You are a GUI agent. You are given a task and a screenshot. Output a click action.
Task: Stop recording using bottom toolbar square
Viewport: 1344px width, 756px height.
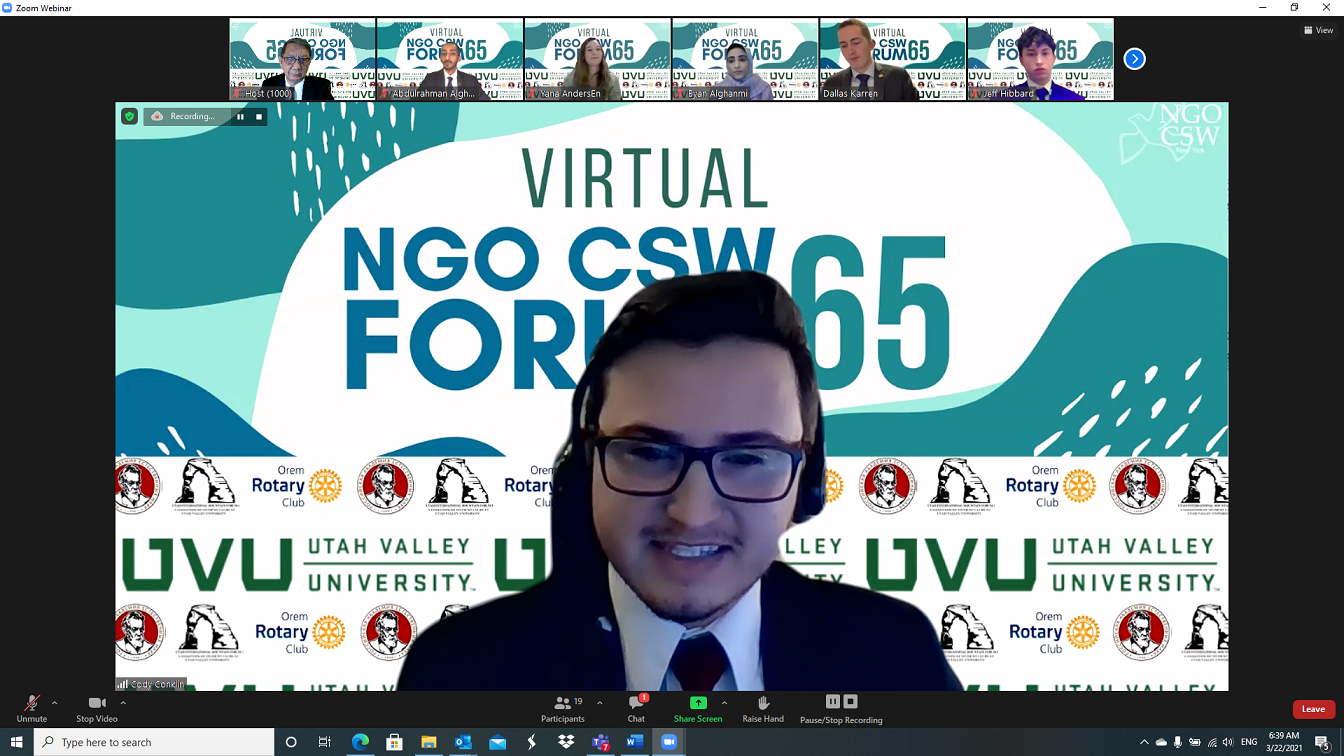click(x=850, y=702)
